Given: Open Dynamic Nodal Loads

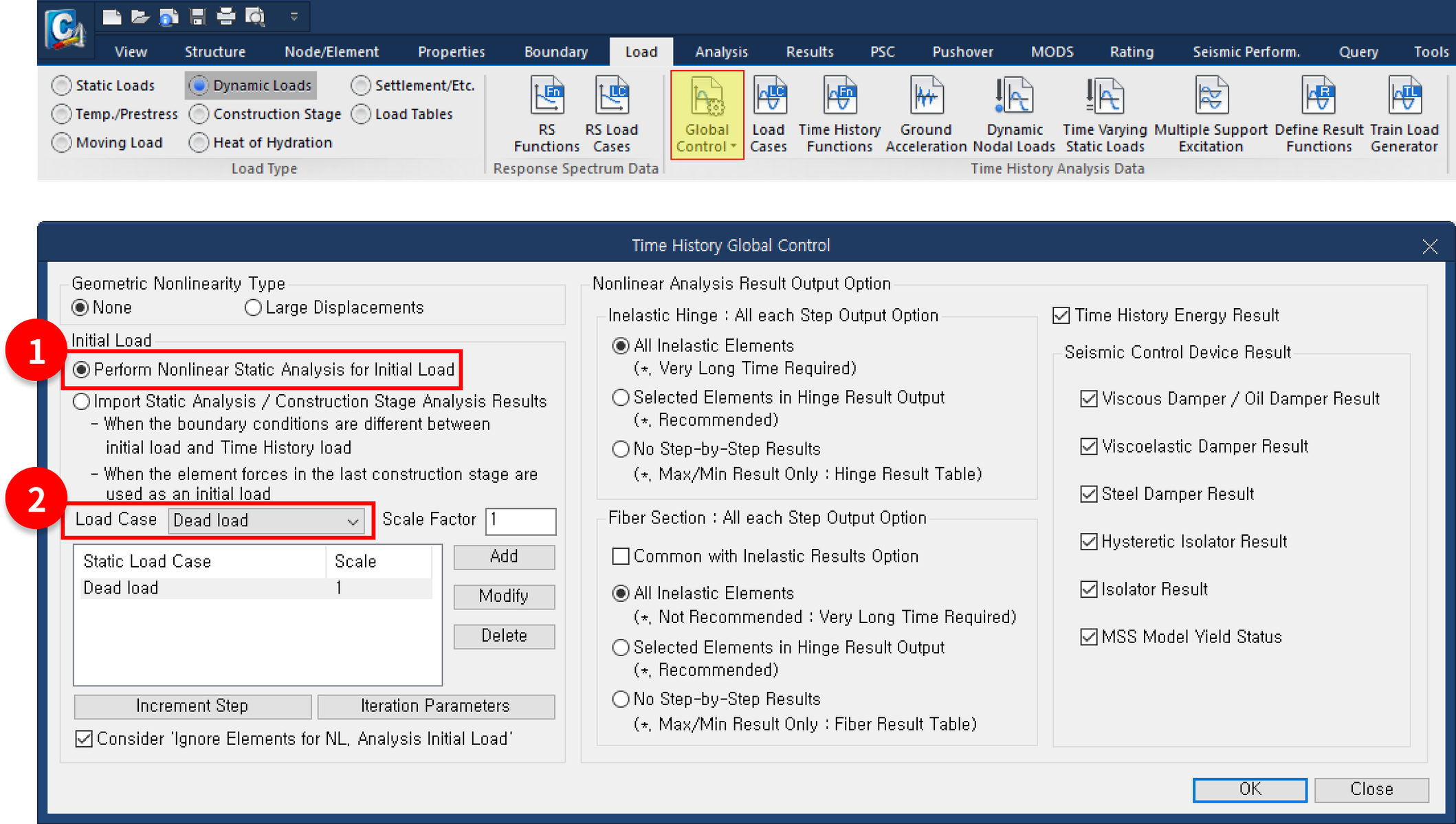Looking at the screenshot, I should pyautogui.click(x=1013, y=113).
